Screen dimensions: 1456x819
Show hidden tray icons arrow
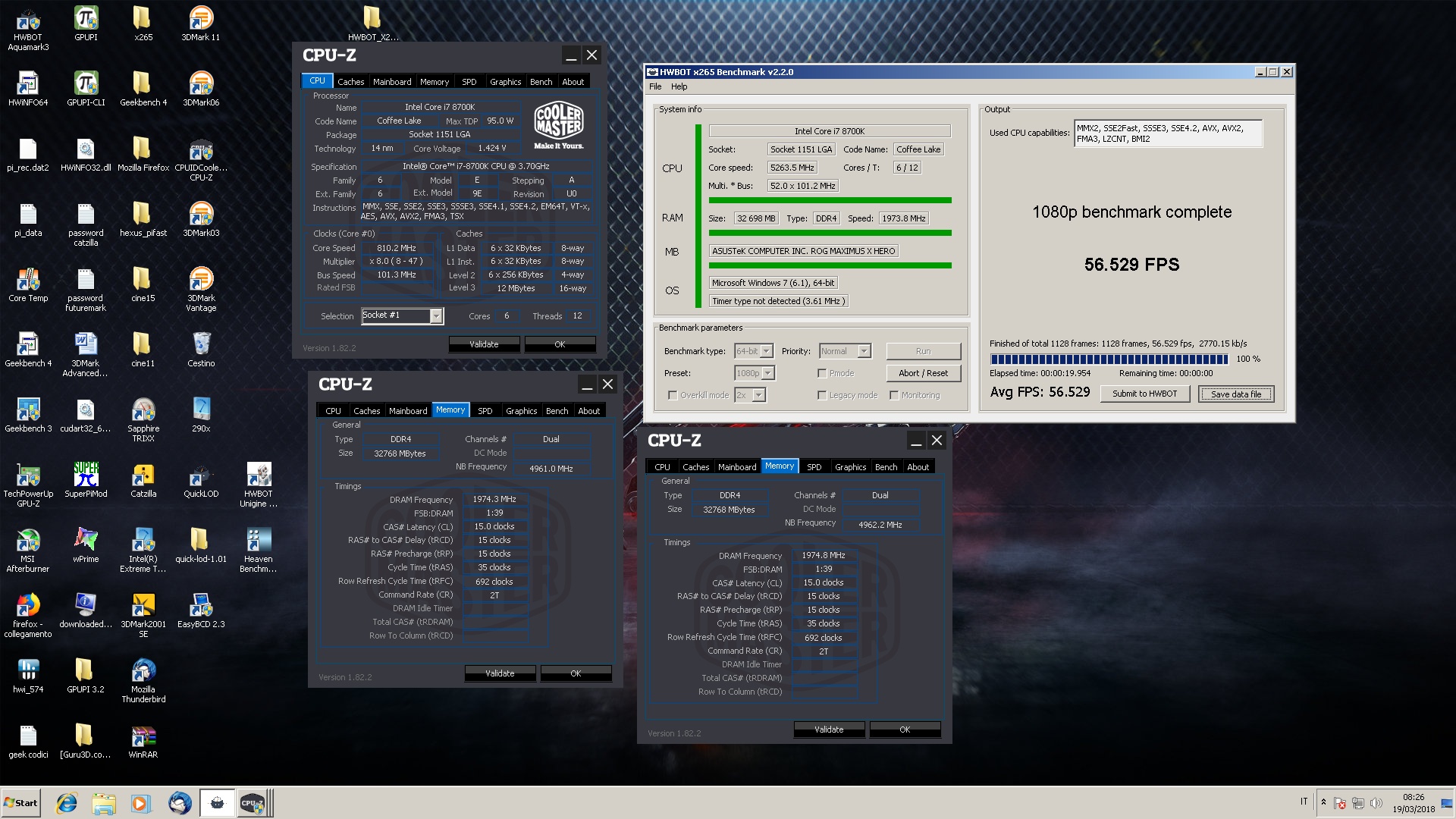point(1323,802)
